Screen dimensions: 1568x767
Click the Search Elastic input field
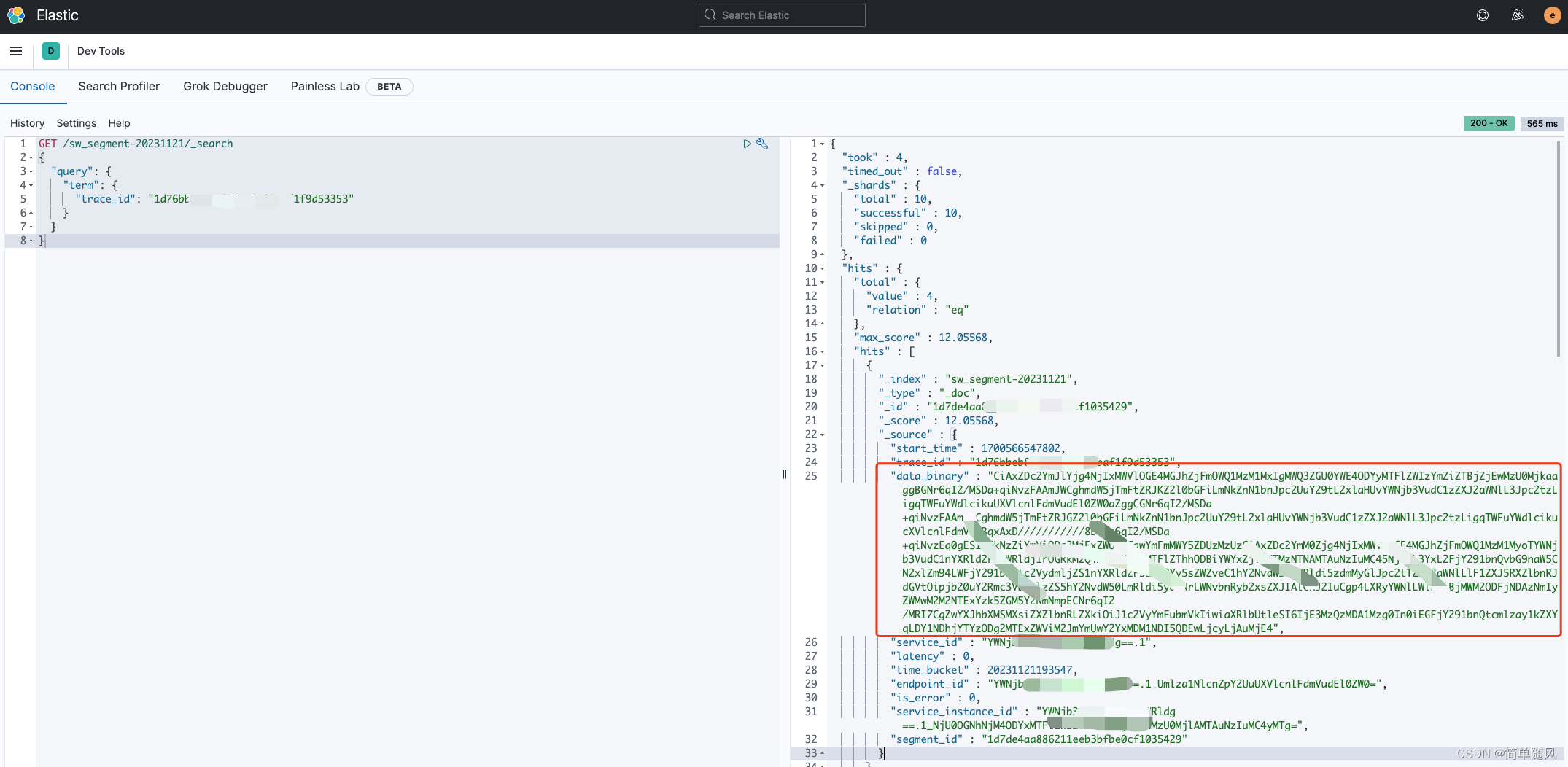click(x=782, y=15)
